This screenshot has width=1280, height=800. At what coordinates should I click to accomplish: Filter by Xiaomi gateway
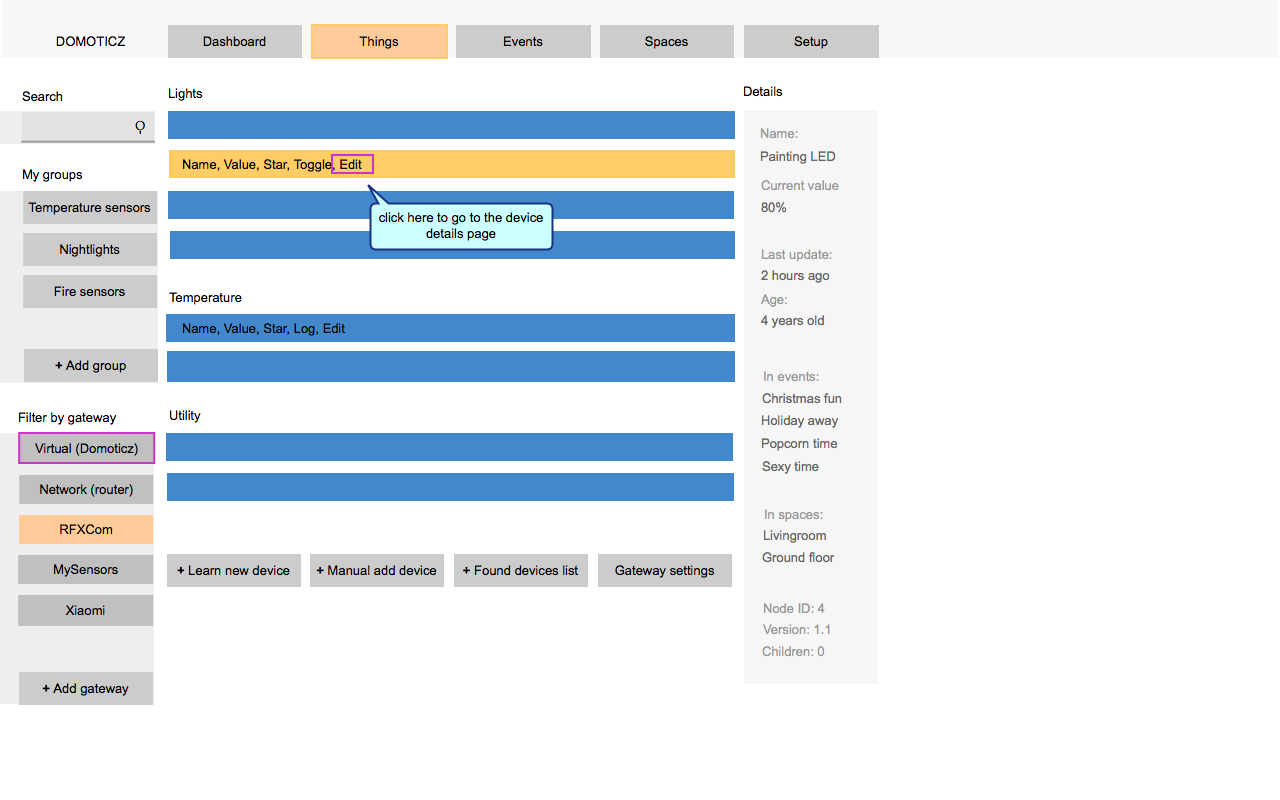pyautogui.click(x=86, y=611)
